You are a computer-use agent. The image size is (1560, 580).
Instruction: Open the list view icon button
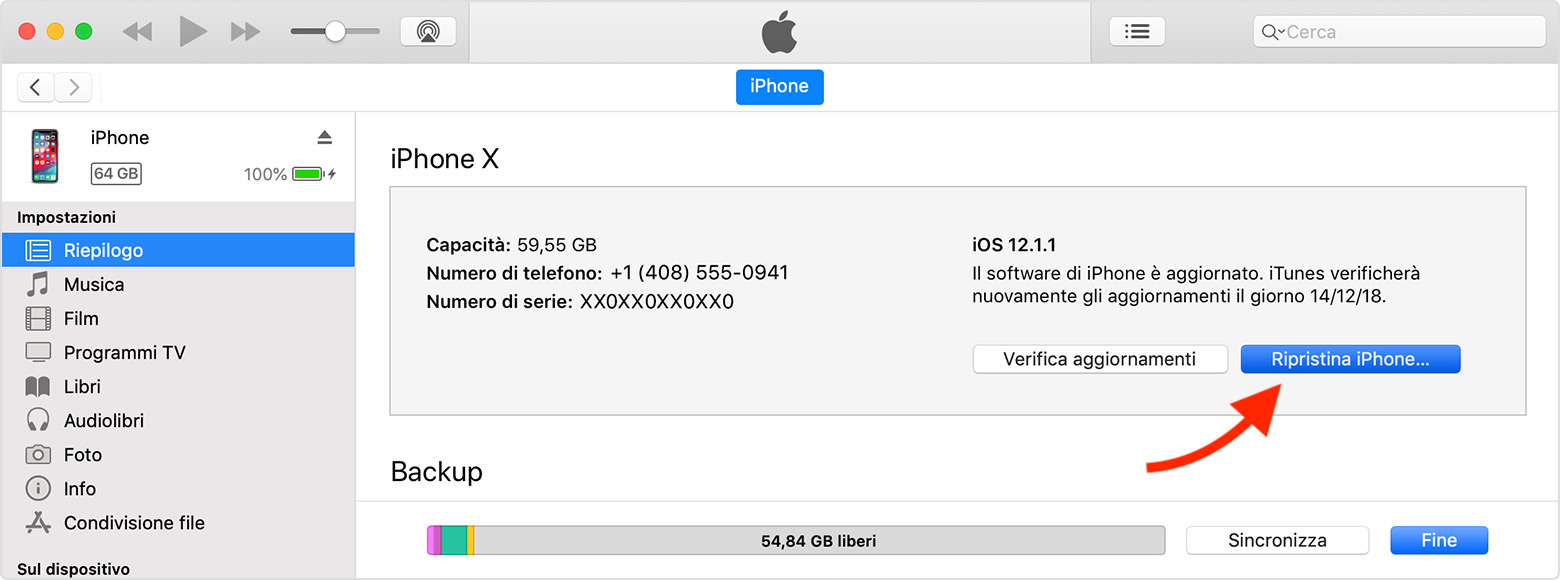click(x=1137, y=32)
